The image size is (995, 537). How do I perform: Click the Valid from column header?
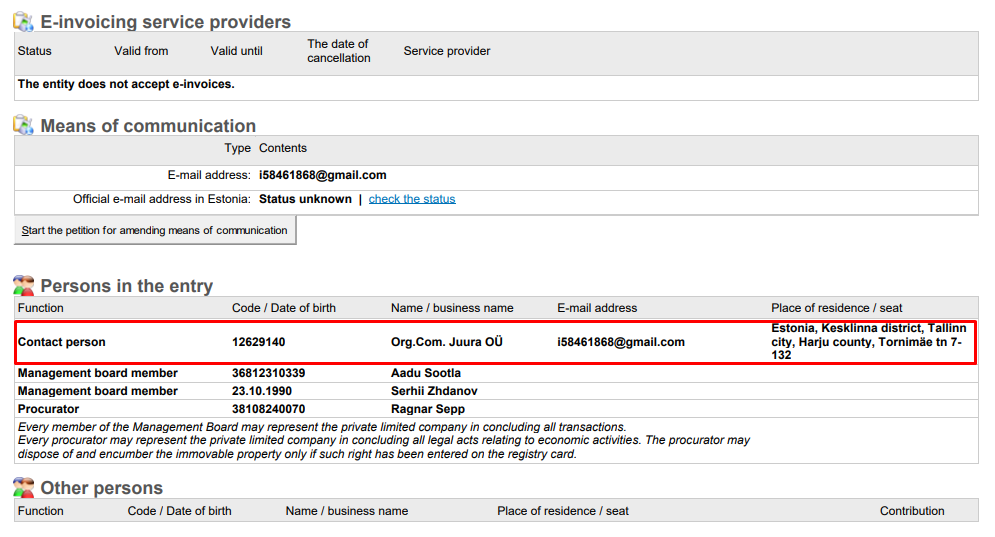click(141, 51)
